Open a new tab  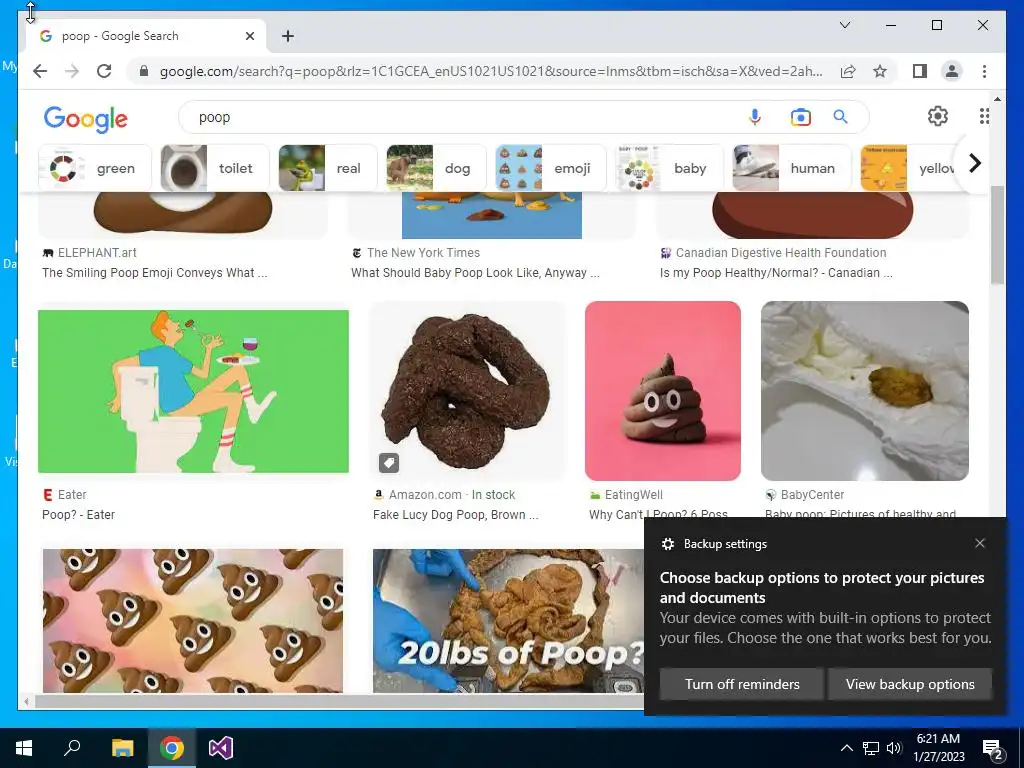coord(288,36)
